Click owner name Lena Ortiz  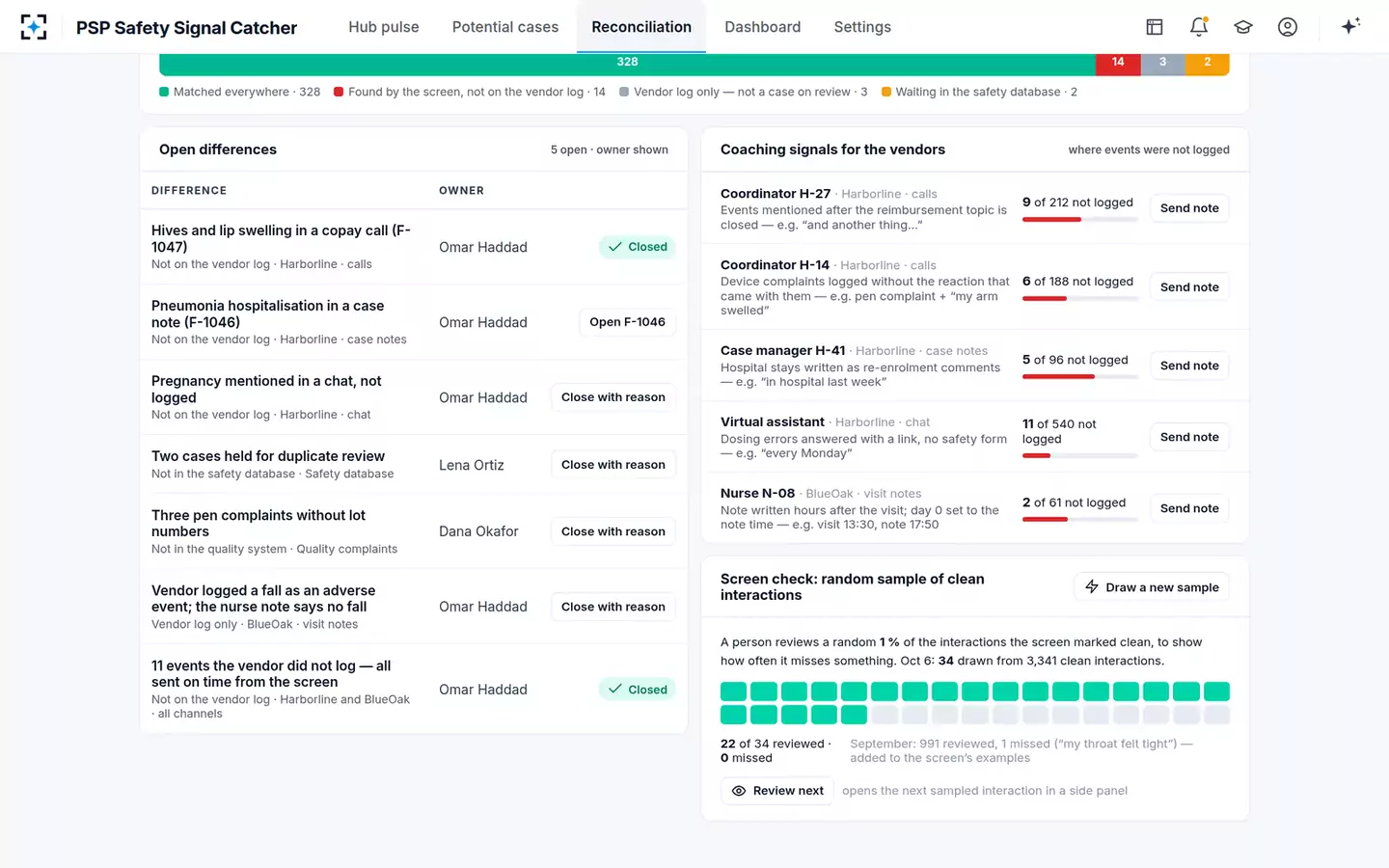point(472,465)
